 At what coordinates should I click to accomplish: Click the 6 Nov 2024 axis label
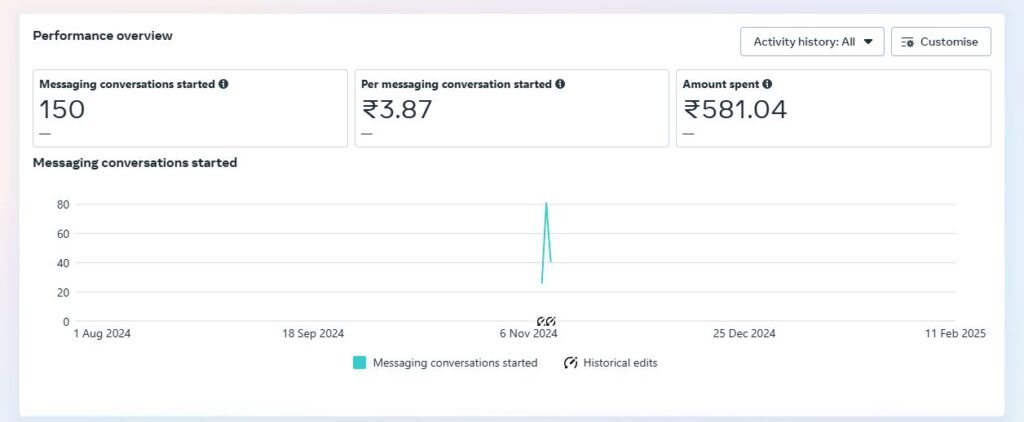tap(530, 334)
